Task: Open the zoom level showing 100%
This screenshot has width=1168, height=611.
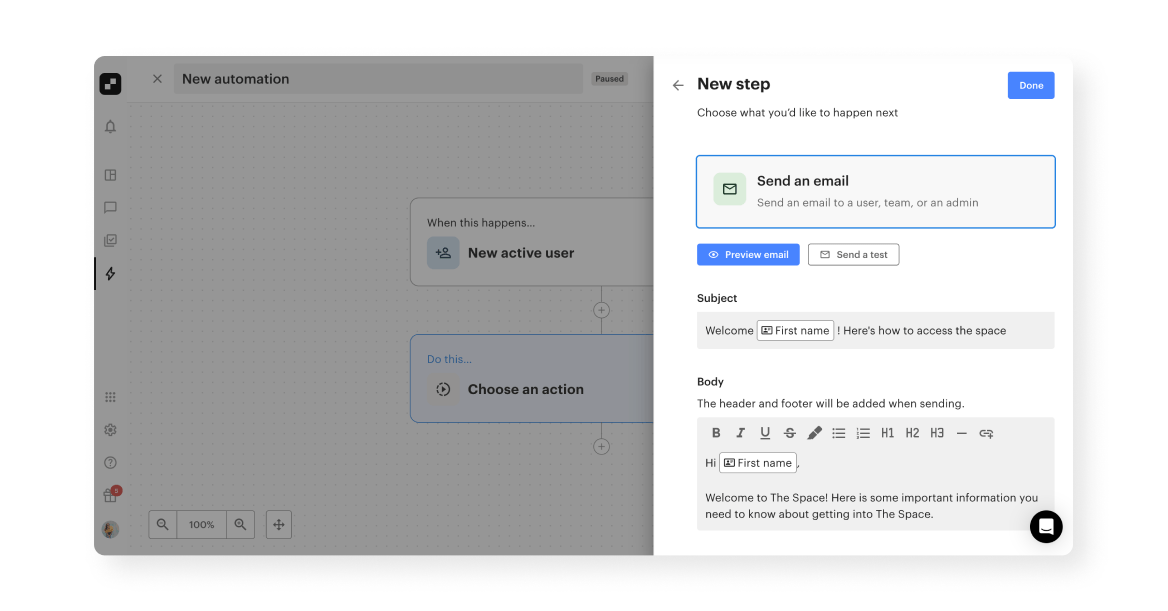Action: 201,524
